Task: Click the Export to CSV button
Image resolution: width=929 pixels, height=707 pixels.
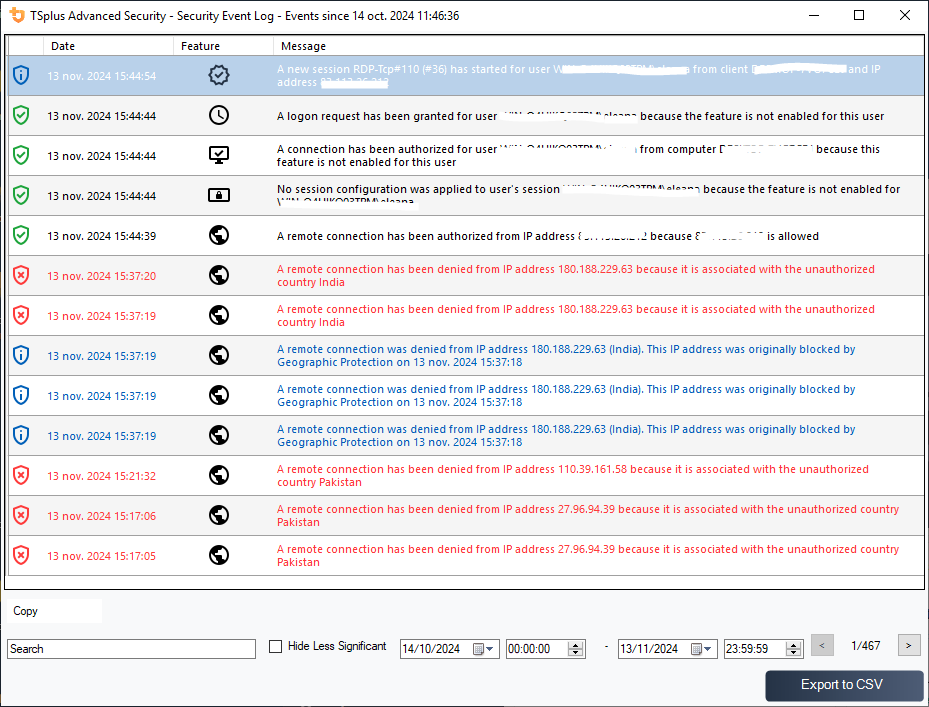Action: 842,685
